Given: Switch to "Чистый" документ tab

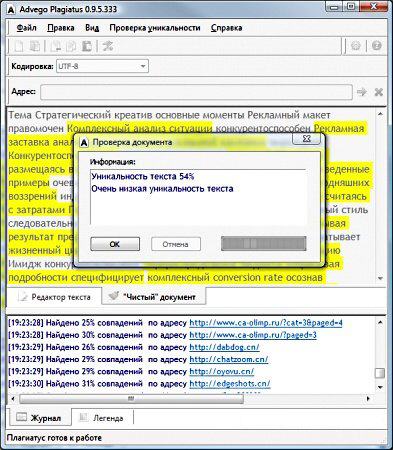Looking at the screenshot, I should tap(154, 297).
